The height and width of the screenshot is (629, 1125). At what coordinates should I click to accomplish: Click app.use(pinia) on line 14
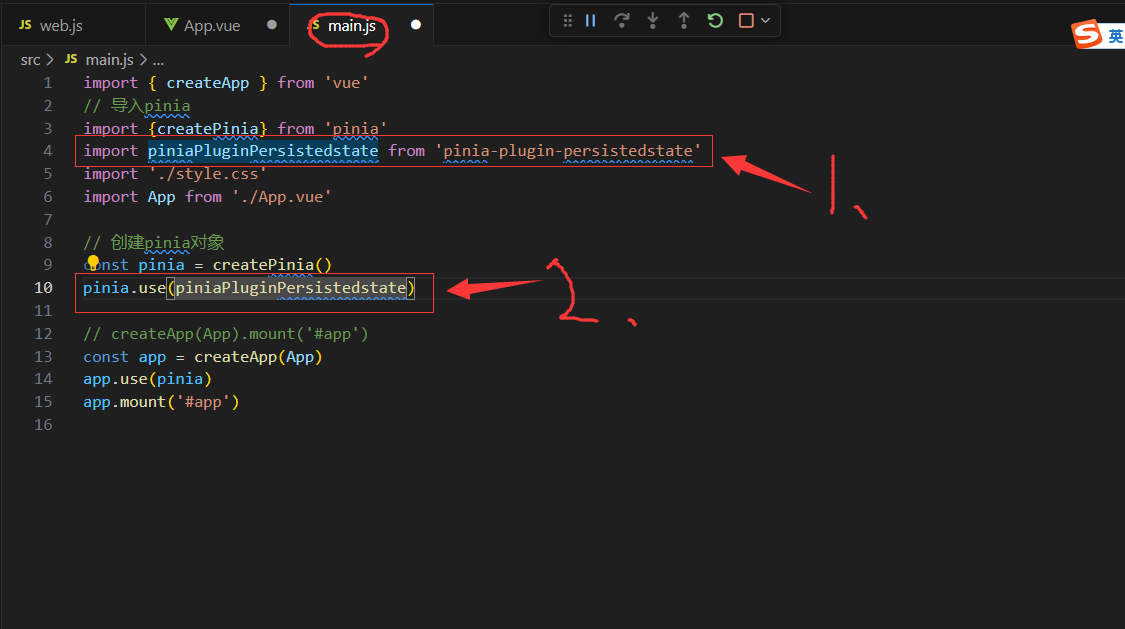coord(147,379)
